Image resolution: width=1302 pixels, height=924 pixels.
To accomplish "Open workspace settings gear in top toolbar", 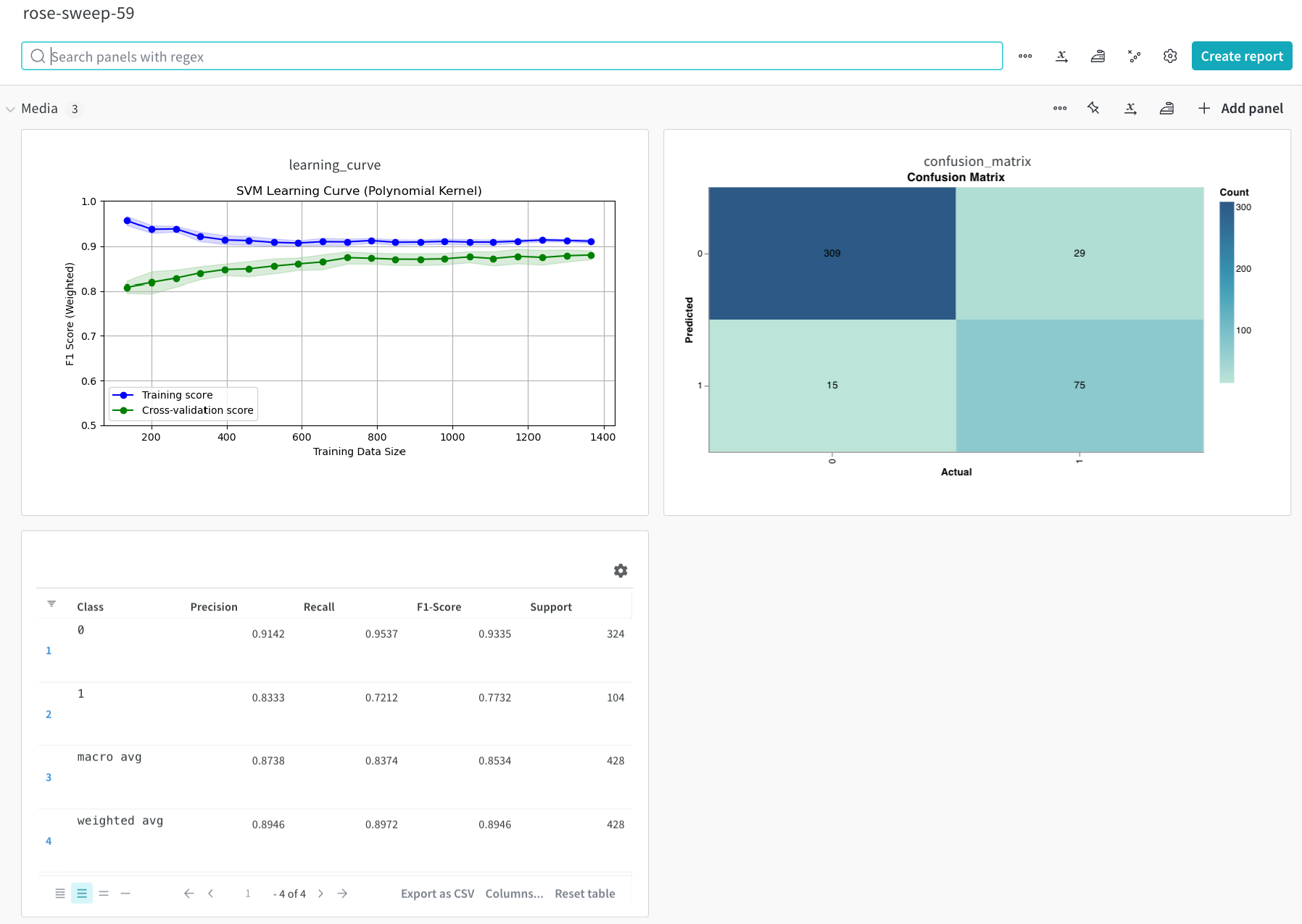I will (x=1169, y=57).
